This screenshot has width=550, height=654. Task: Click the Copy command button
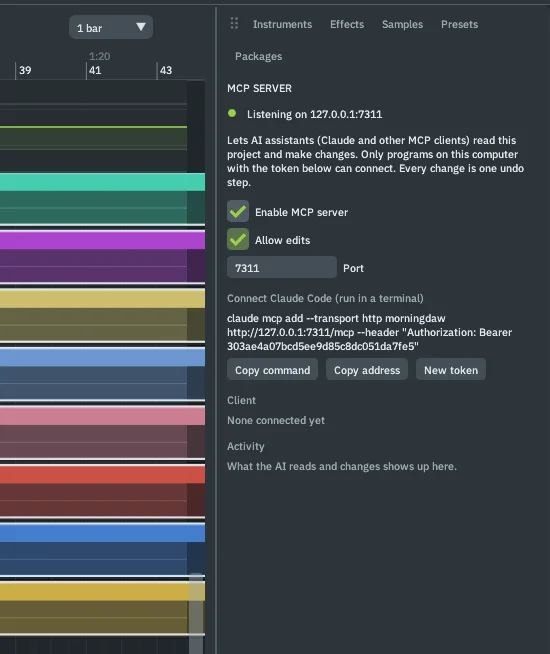(272, 370)
